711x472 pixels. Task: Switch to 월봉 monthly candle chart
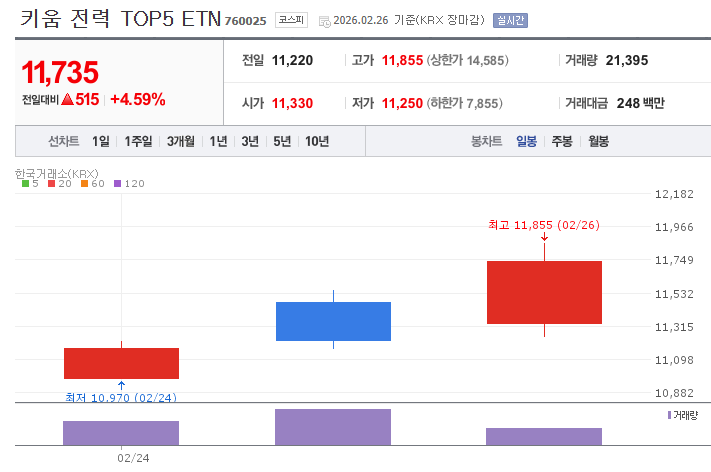[x=599, y=141]
